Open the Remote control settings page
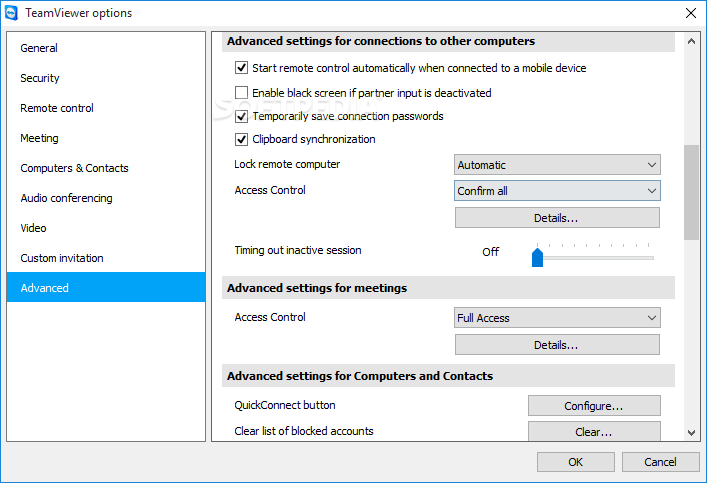 click(x=106, y=108)
